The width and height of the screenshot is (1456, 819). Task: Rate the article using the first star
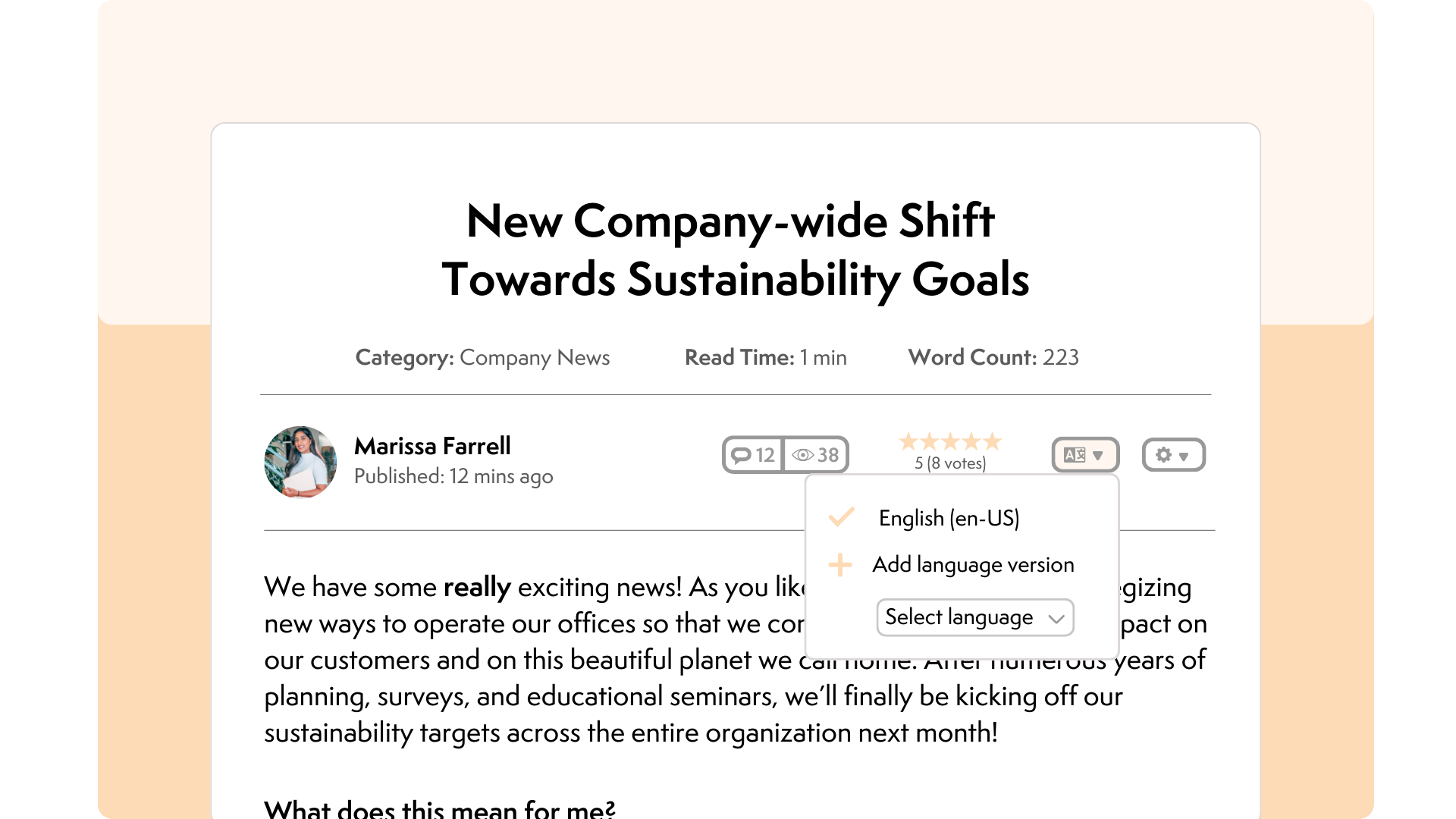(908, 441)
